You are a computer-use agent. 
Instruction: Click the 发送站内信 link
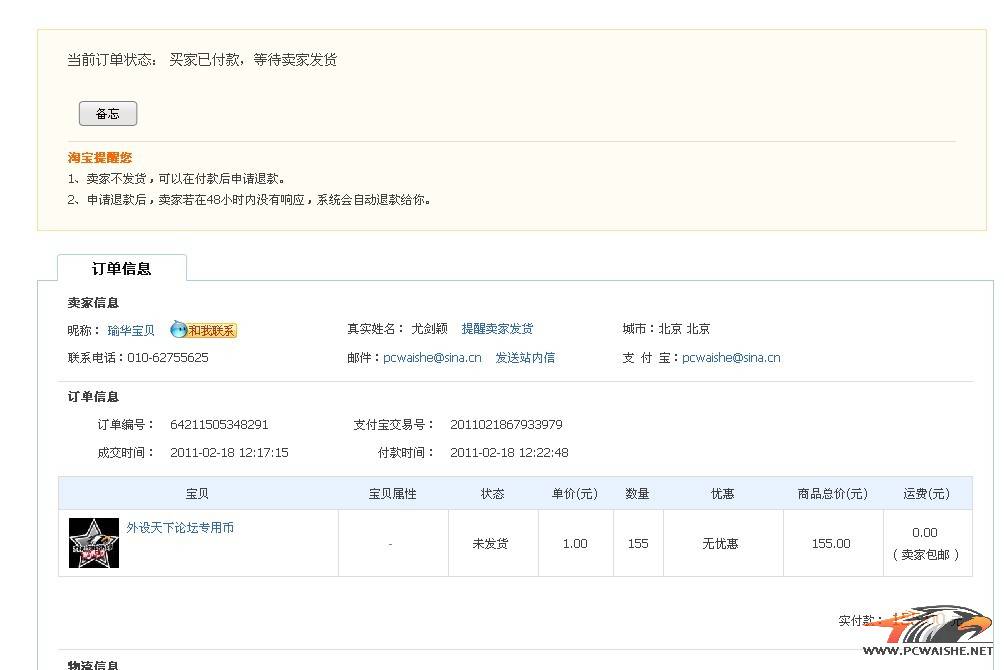click(525, 357)
